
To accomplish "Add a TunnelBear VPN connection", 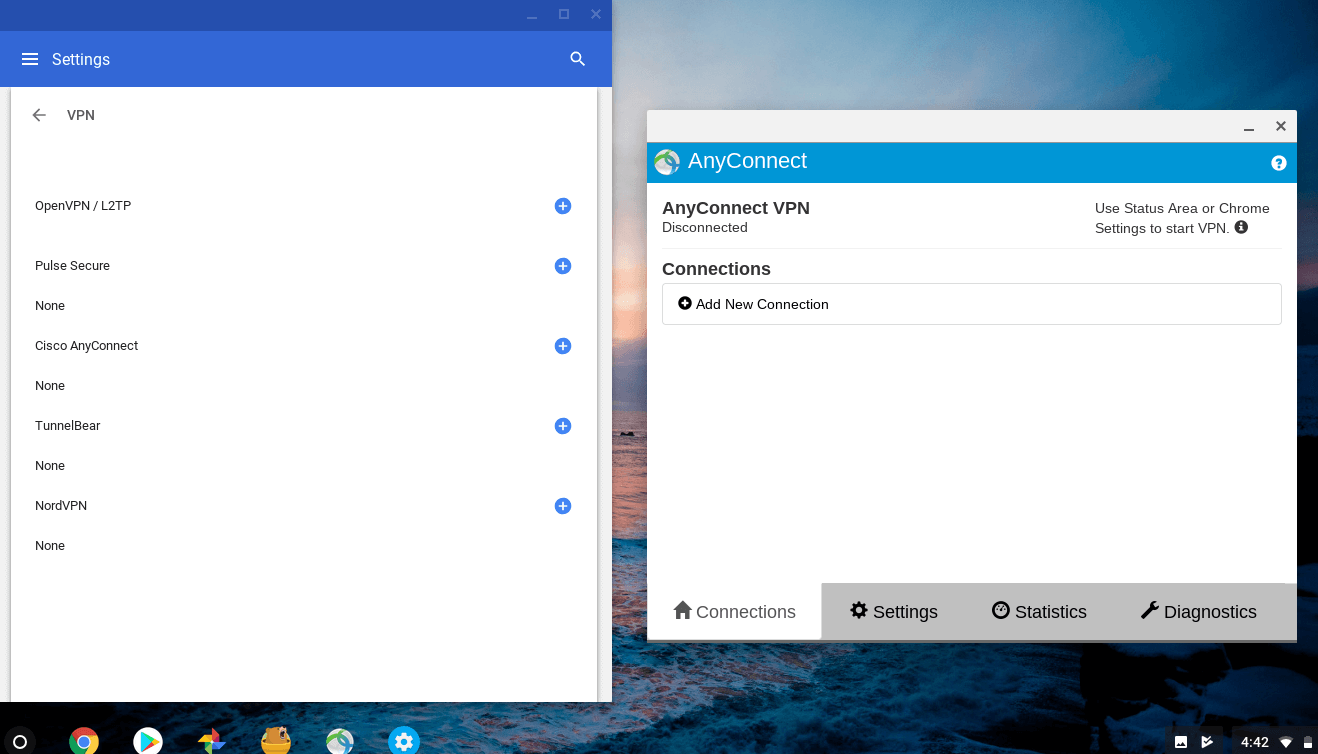I will click(x=563, y=426).
